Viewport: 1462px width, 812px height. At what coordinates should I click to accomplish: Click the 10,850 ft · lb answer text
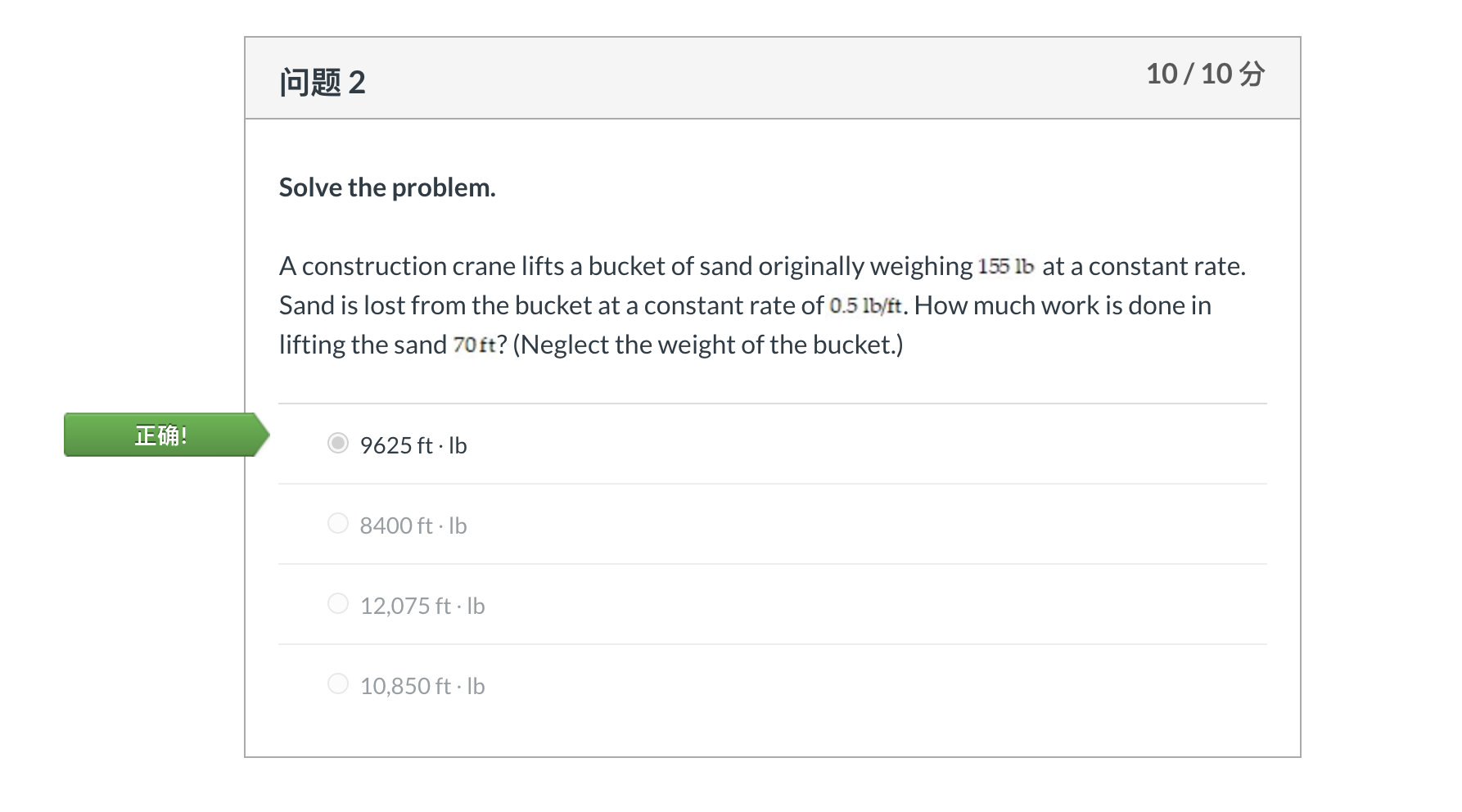point(422,686)
